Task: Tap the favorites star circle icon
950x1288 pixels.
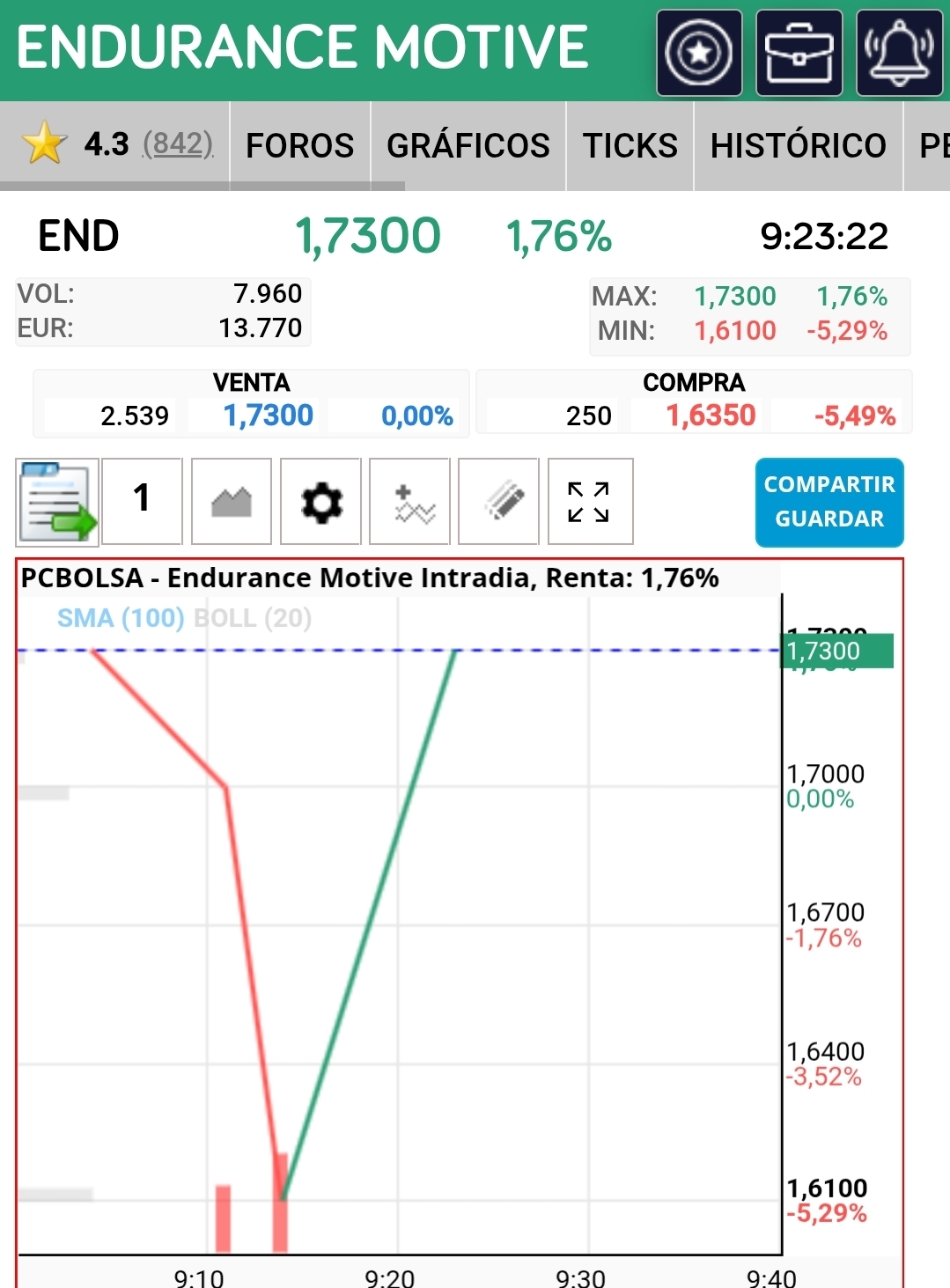Action: [x=699, y=53]
